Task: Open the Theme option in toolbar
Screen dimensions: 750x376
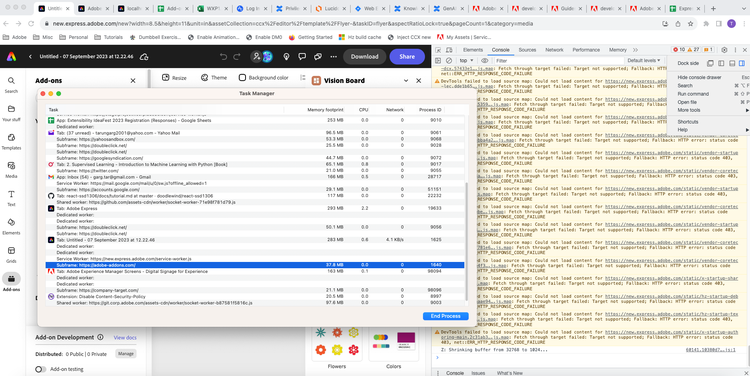Action: pyautogui.click(x=214, y=77)
